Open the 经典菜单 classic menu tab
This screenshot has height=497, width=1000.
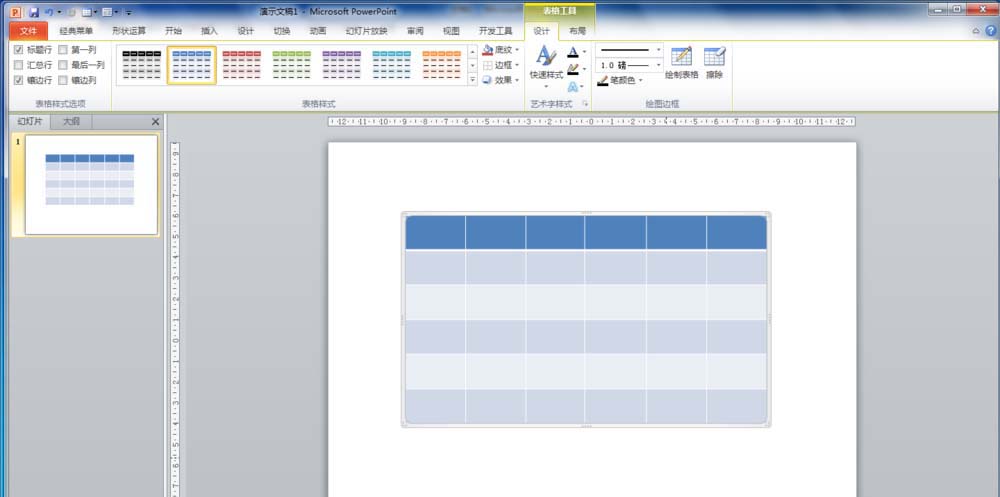coord(77,31)
